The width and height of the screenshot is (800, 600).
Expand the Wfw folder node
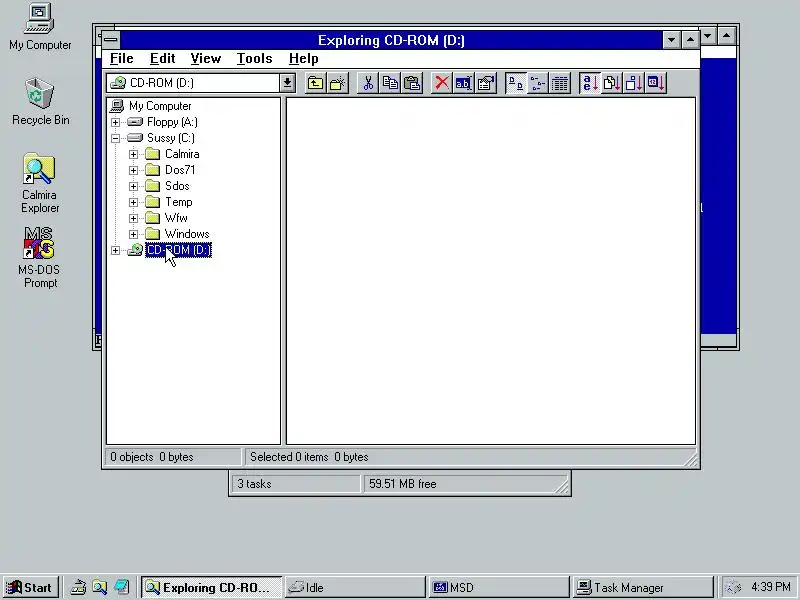[133, 218]
